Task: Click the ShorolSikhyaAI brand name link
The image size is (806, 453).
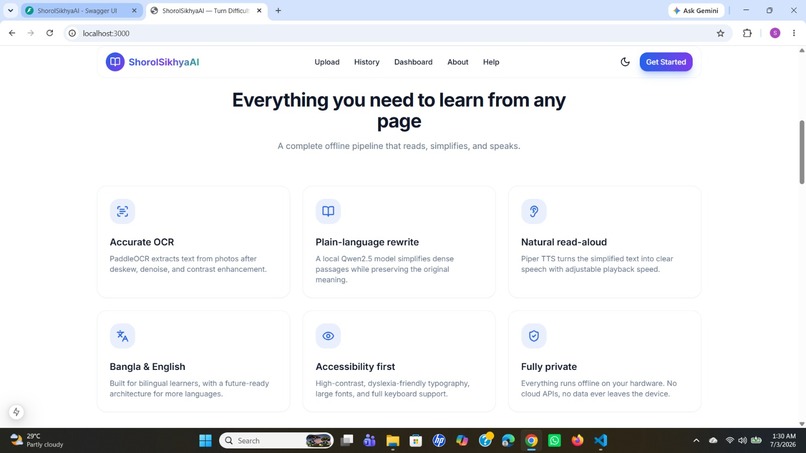Action: (x=163, y=62)
